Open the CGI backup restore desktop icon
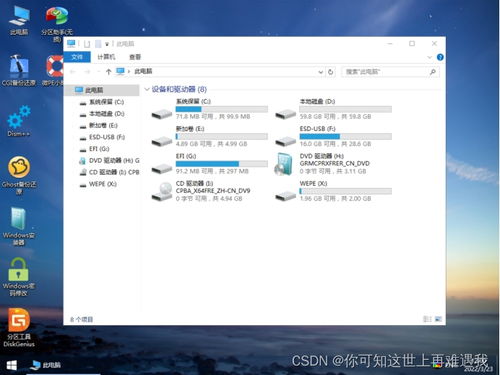 [19, 70]
